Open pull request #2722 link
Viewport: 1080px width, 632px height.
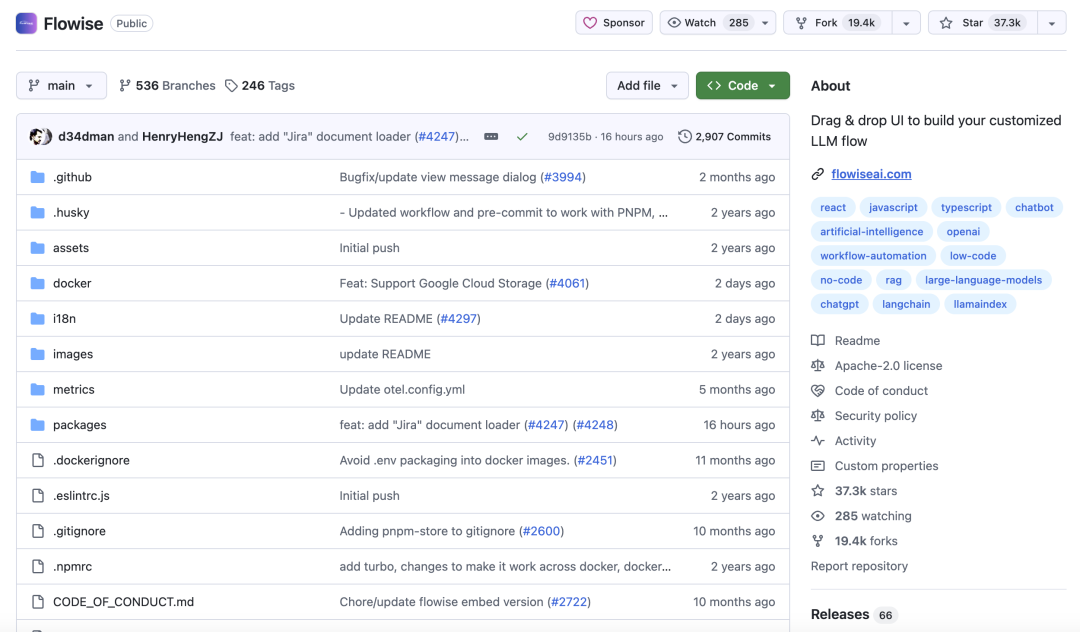pos(569,602)
